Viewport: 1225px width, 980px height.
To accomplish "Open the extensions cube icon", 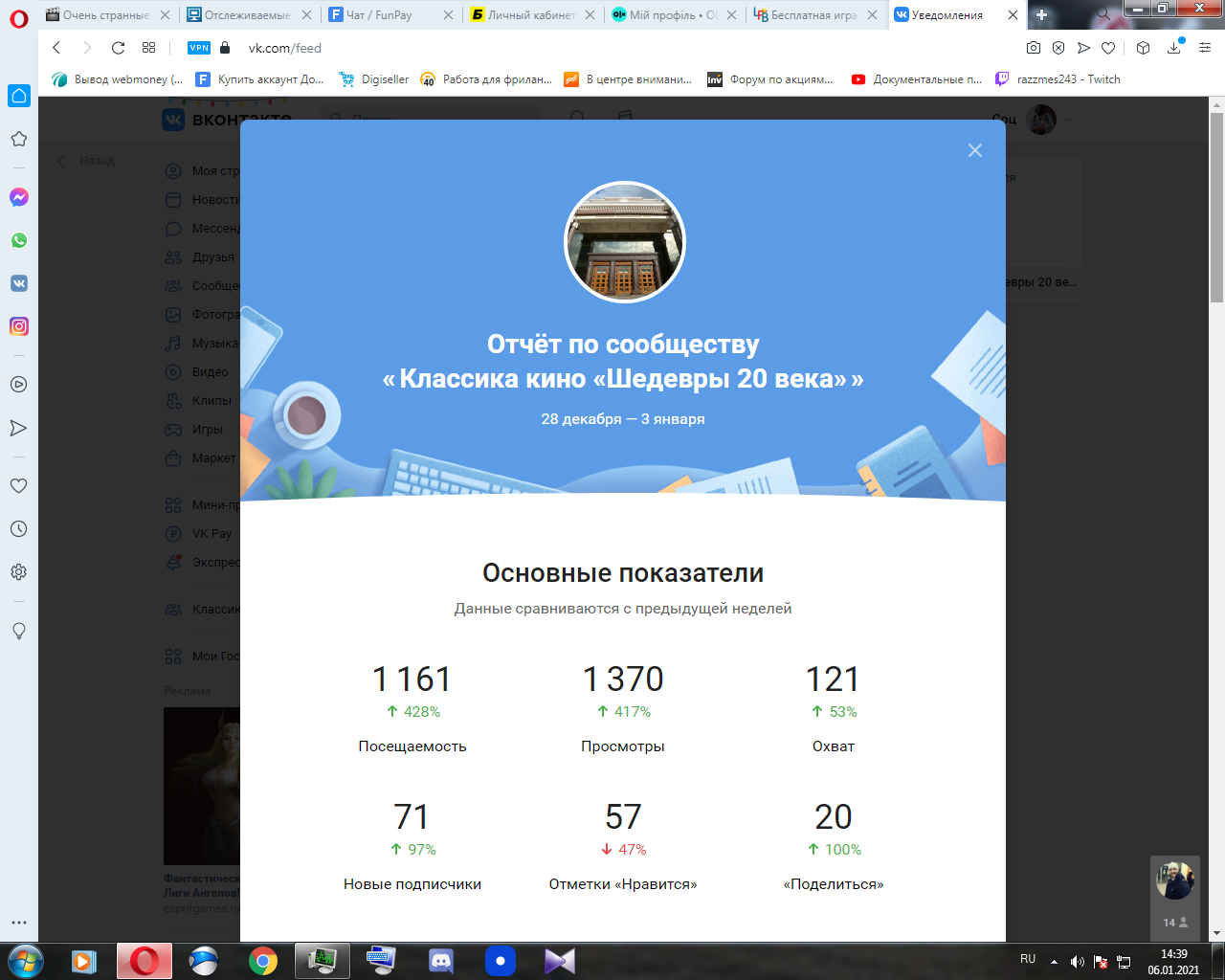I will [x=1143, y=48].
